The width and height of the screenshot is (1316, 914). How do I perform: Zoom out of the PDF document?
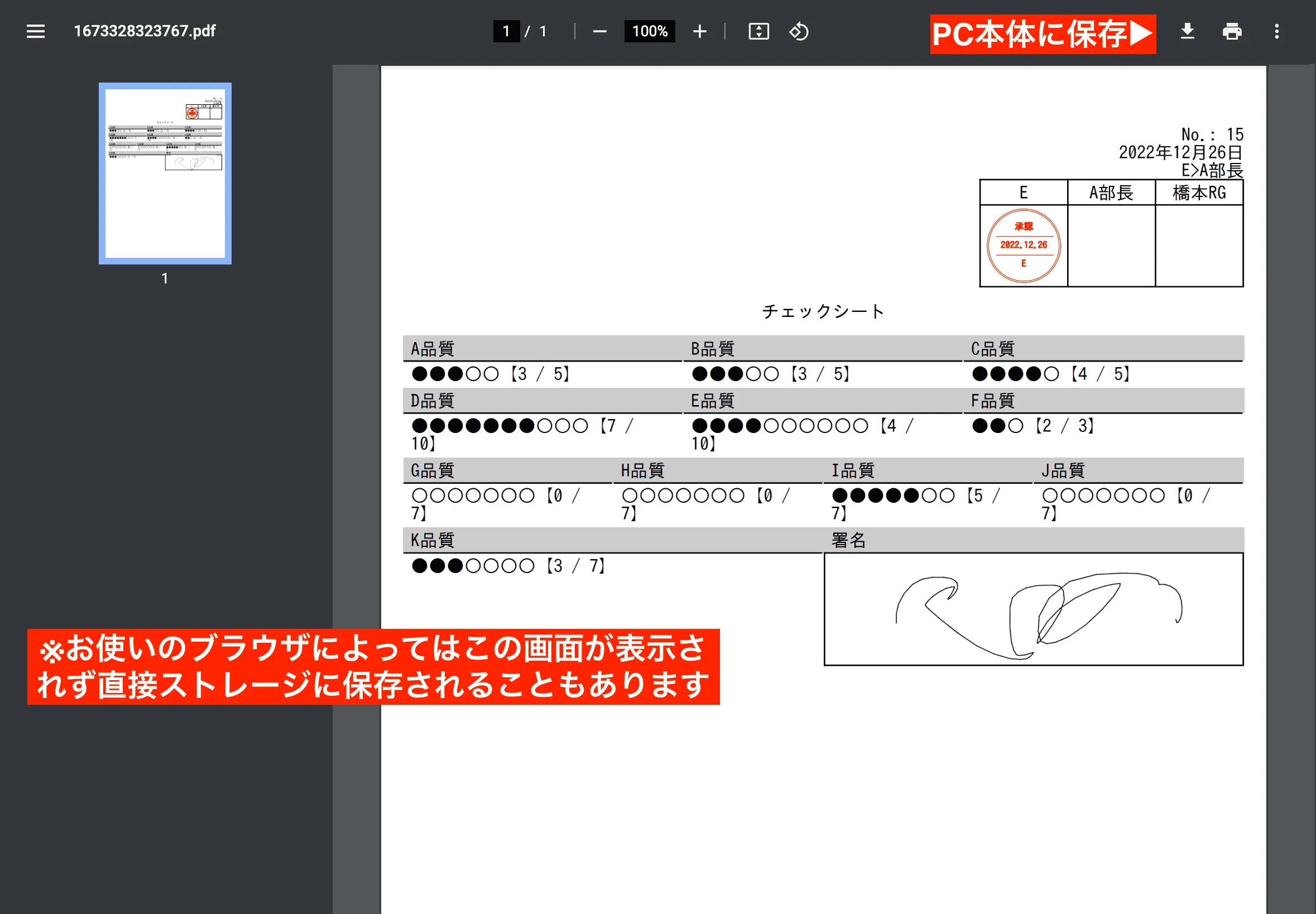[x=599, y=31]
